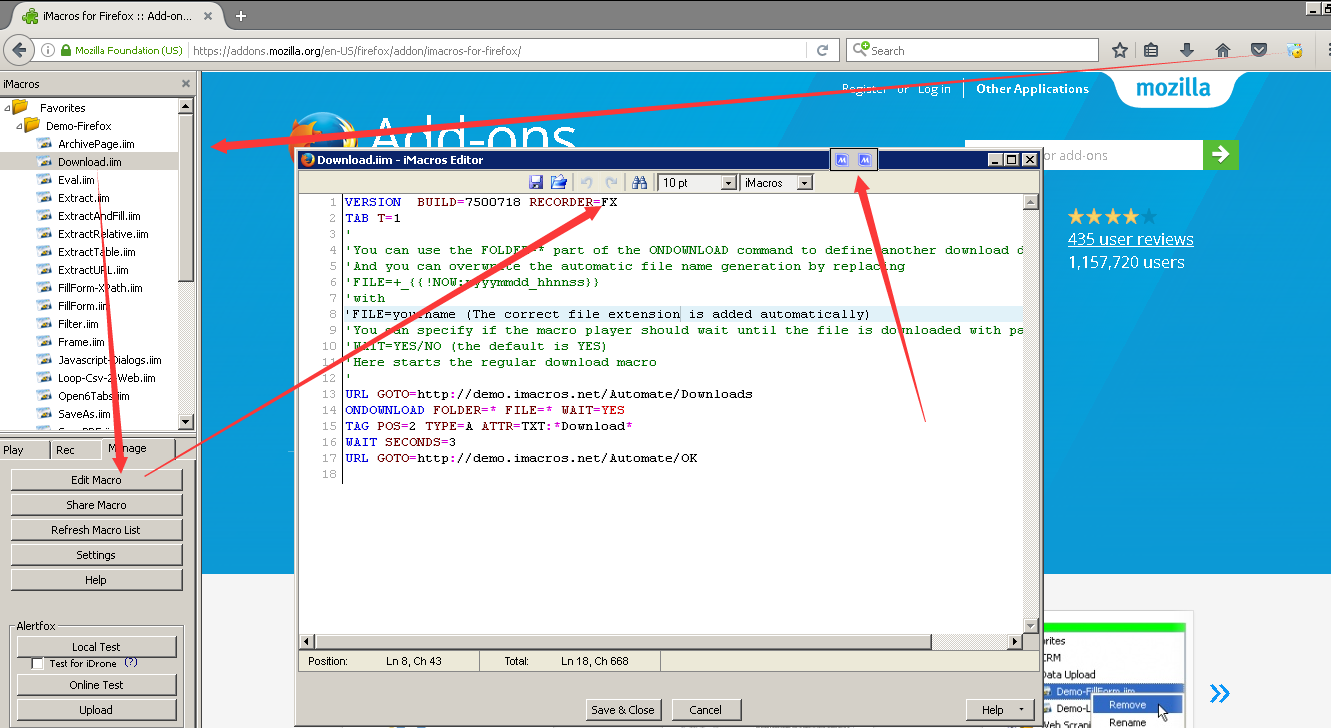Click the second blue M icon in the editor title bar
This screenshot has height=728, width=1331.
[866, 160]
